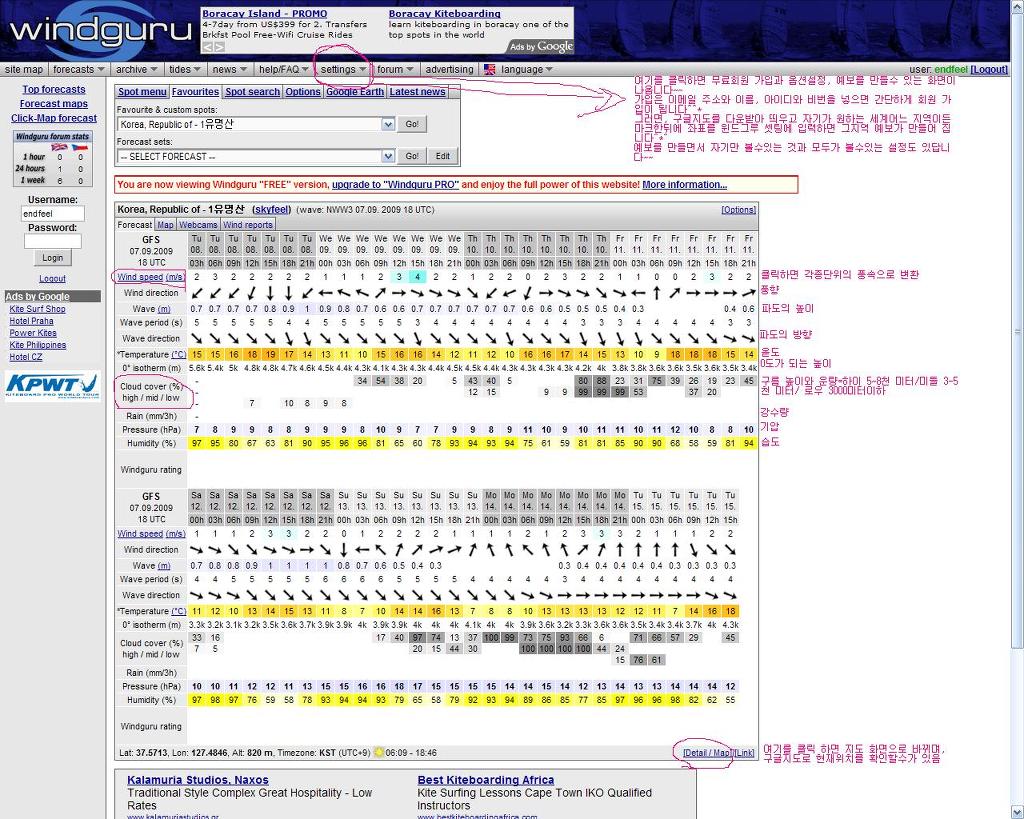Open the Favourite & custom spots combo box
The image size is (1024, 819).
click(256, 124)
